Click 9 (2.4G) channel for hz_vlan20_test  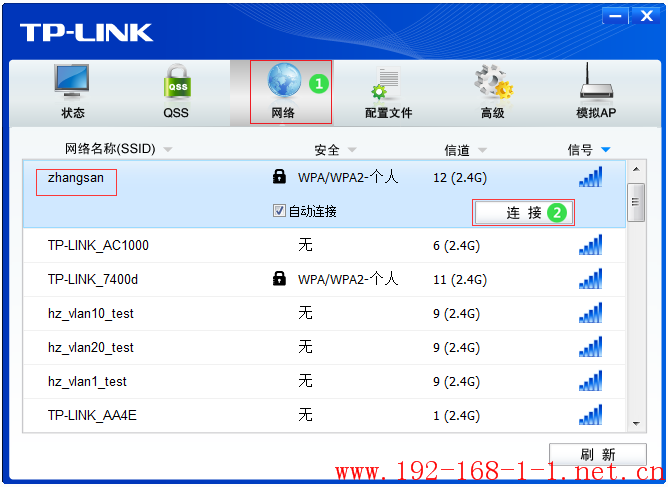456,348
